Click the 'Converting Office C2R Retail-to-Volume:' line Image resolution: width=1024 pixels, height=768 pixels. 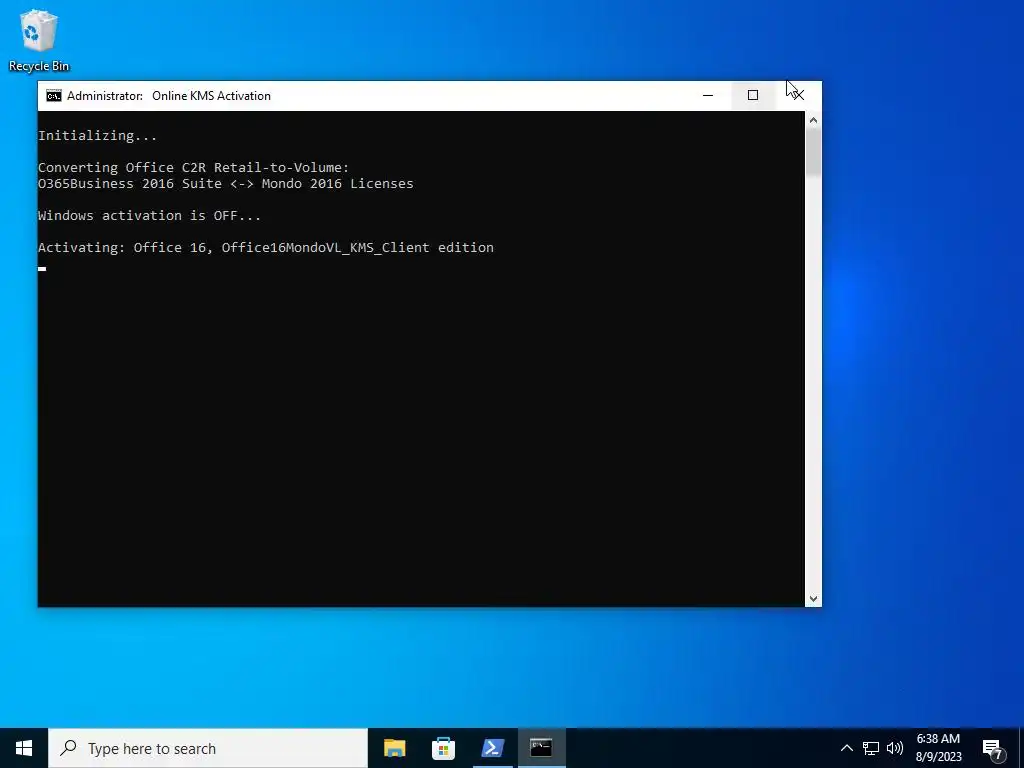point(193,168)
